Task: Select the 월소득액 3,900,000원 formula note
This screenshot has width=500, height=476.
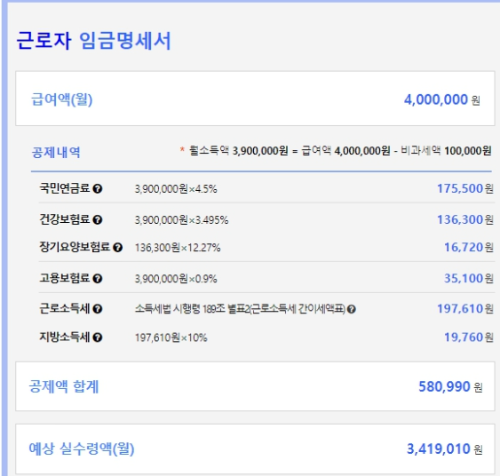Action: pos(335,151)
